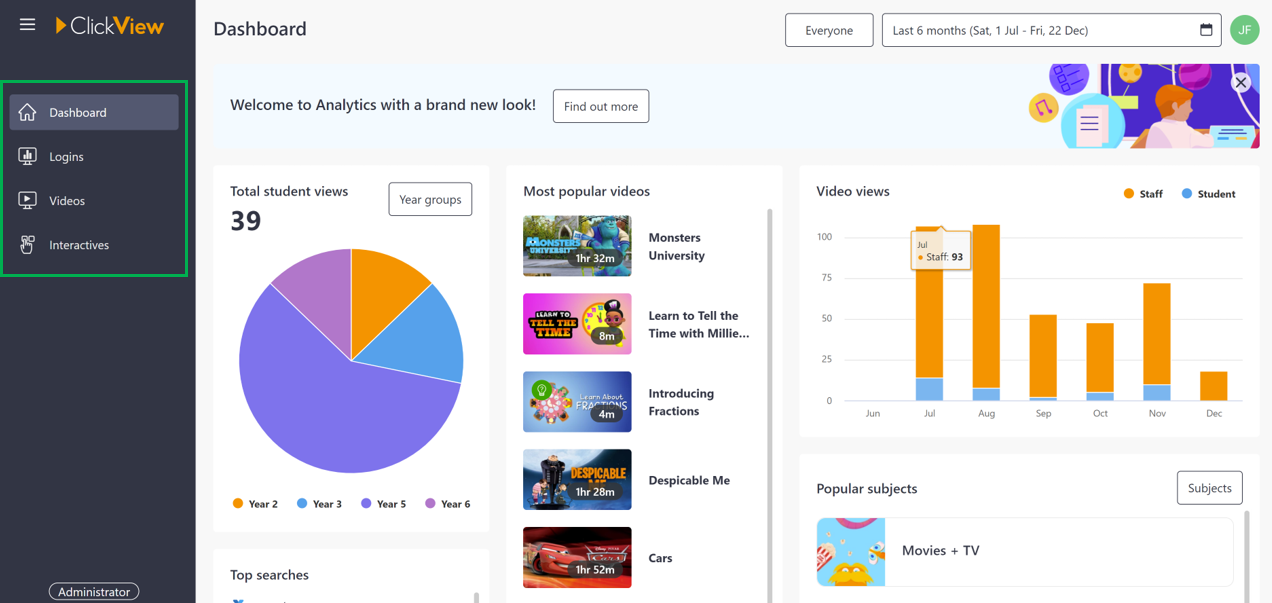Click the Popular subjects scrollbar

(x=1247, y=555)
